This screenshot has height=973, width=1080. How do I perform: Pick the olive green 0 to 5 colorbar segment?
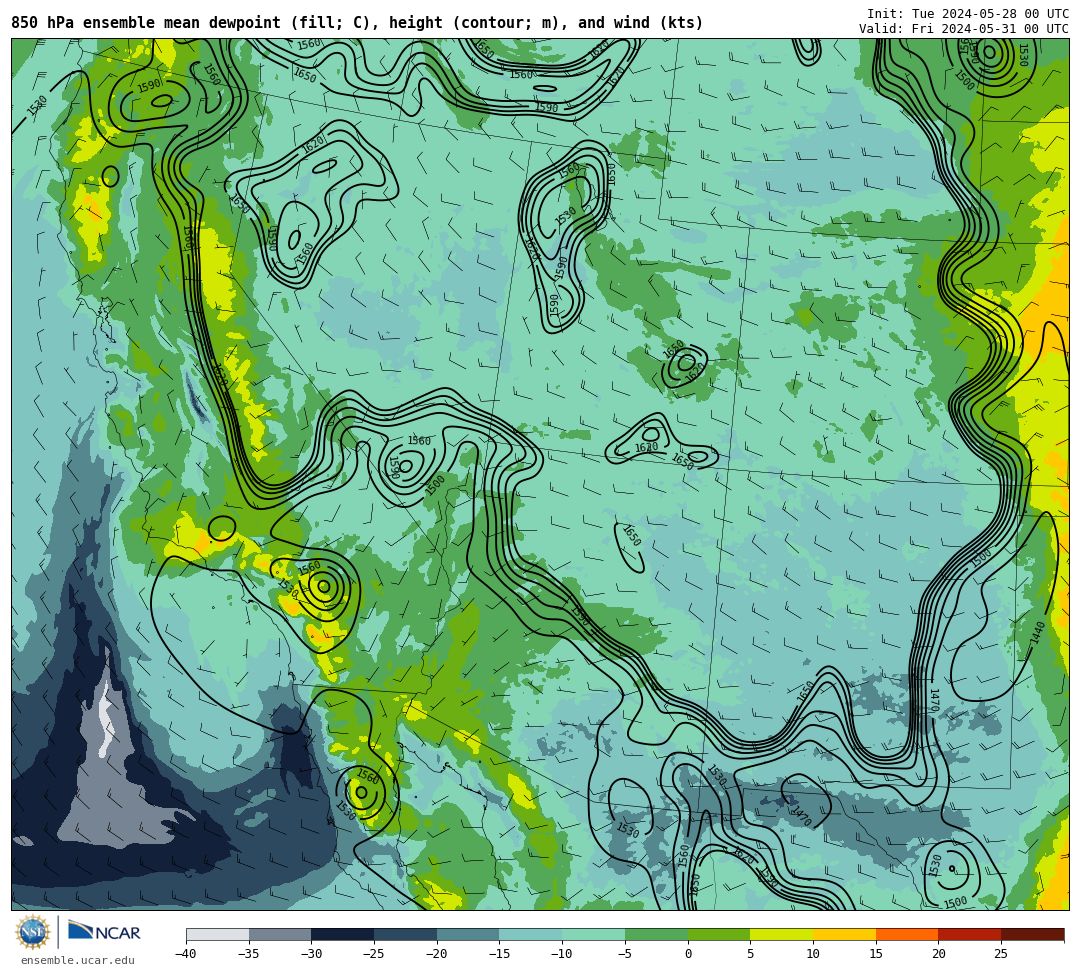tap(719, 934)
